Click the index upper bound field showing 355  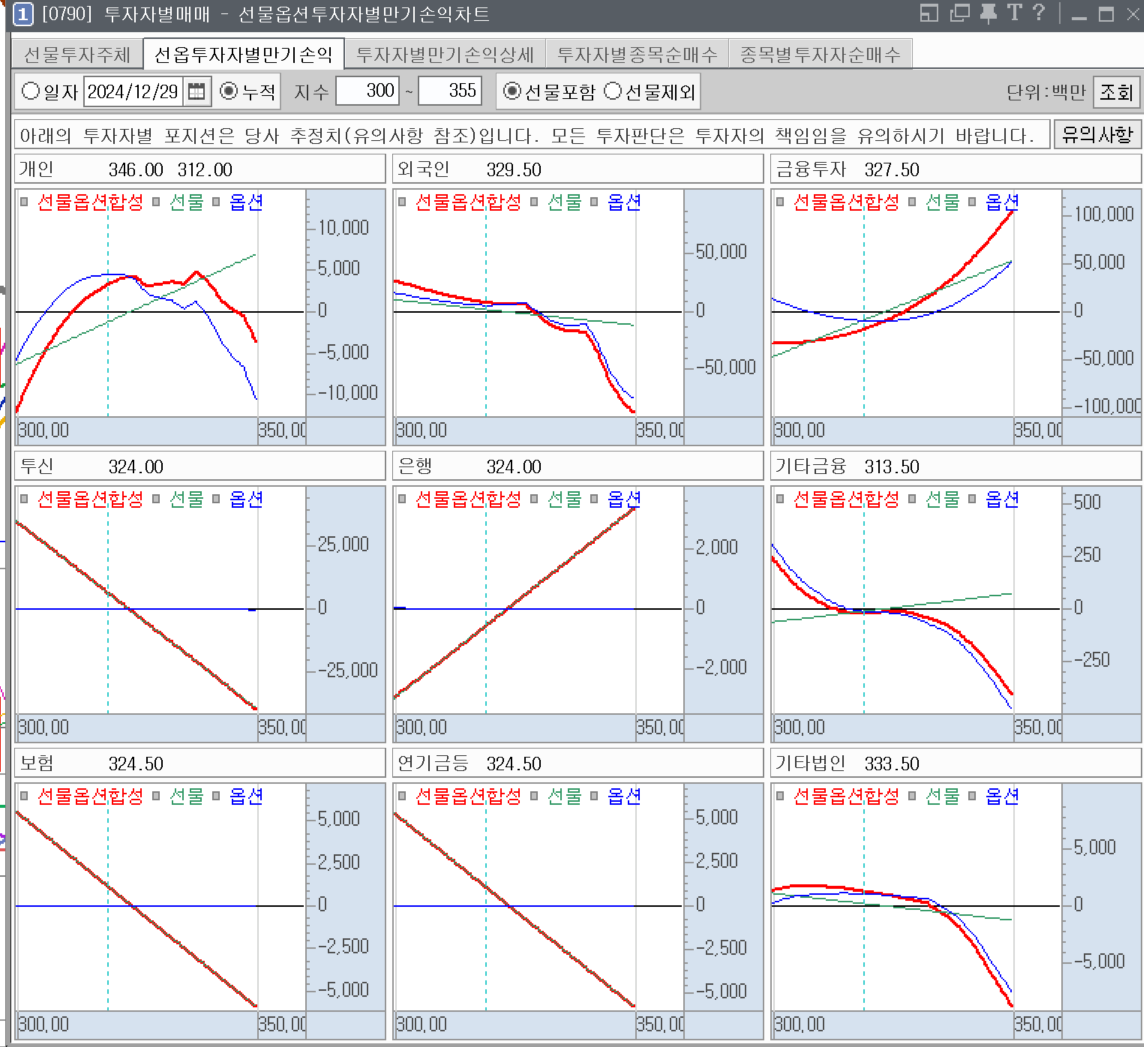tap(450, 92)
